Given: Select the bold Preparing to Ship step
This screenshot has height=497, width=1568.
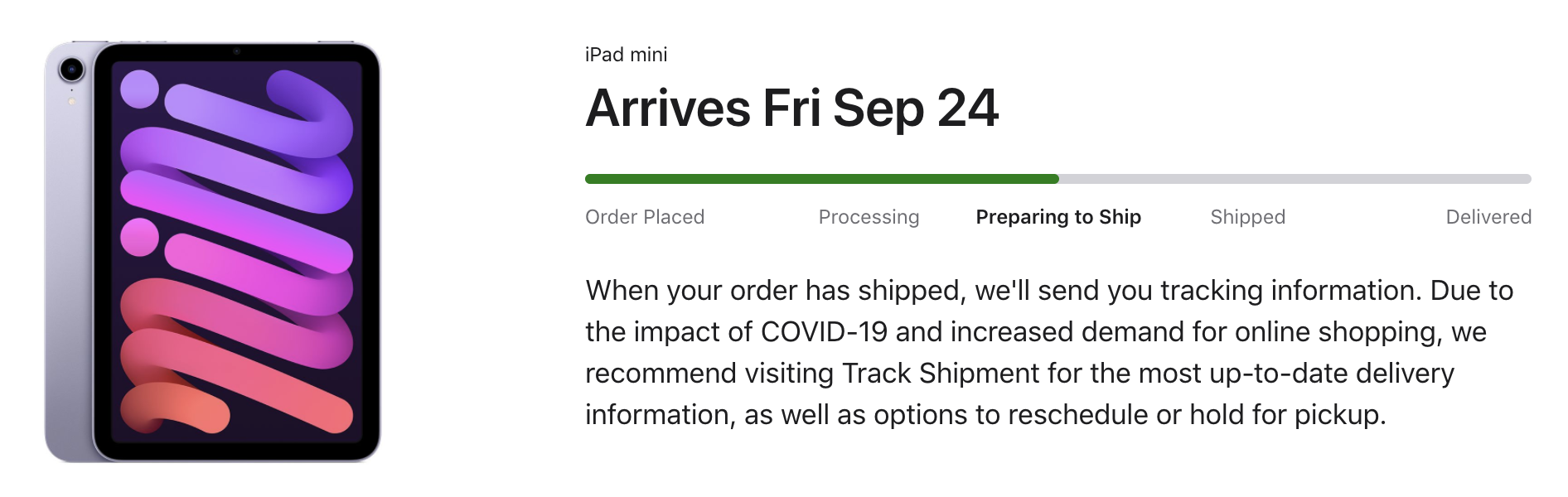Looking at the screenshot, I should (x=1058, y=217).
